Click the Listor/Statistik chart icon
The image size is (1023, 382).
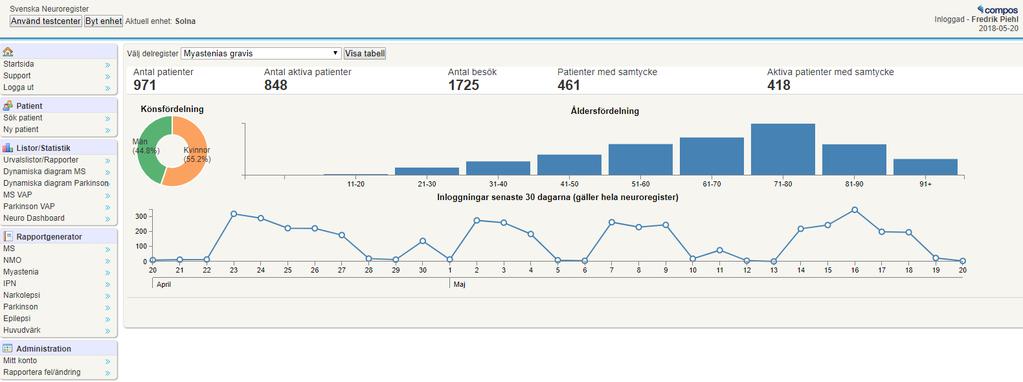8,148
